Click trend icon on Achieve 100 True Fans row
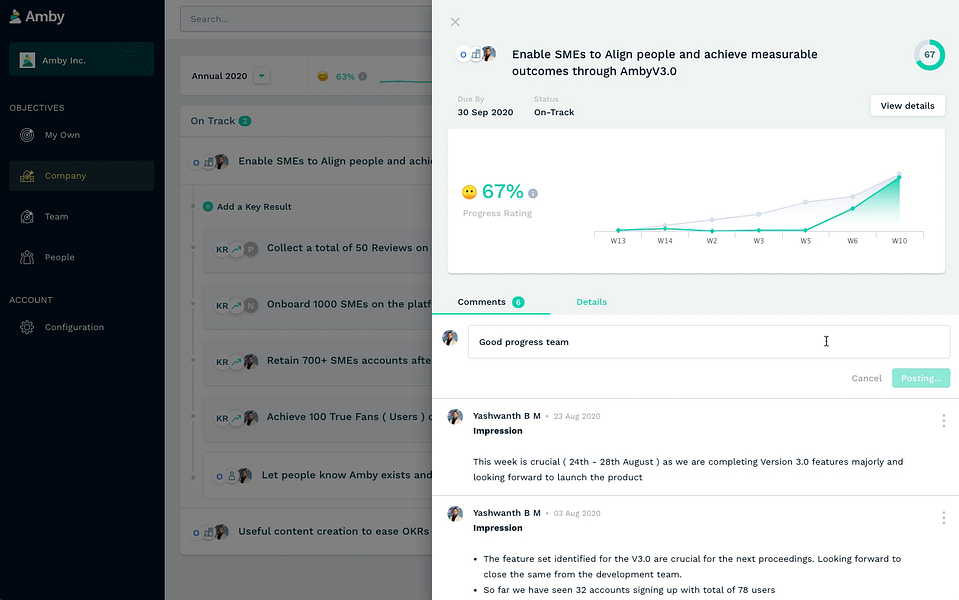The width and height of the screenshot is (959, 600). (237, 418)
